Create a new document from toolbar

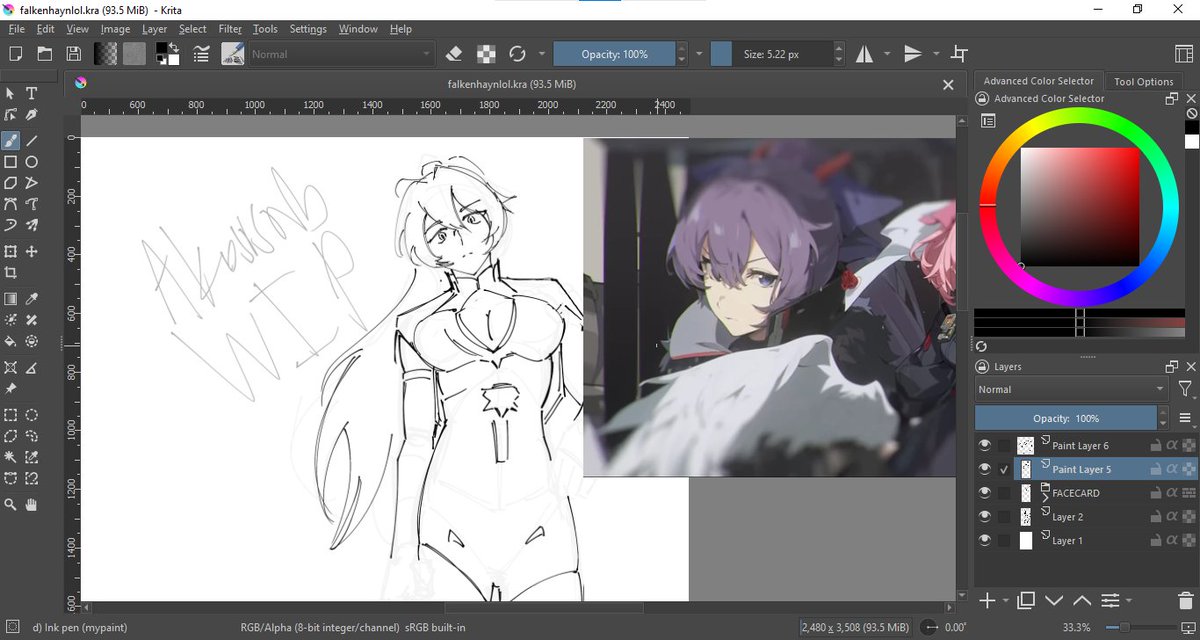(16, 54)
